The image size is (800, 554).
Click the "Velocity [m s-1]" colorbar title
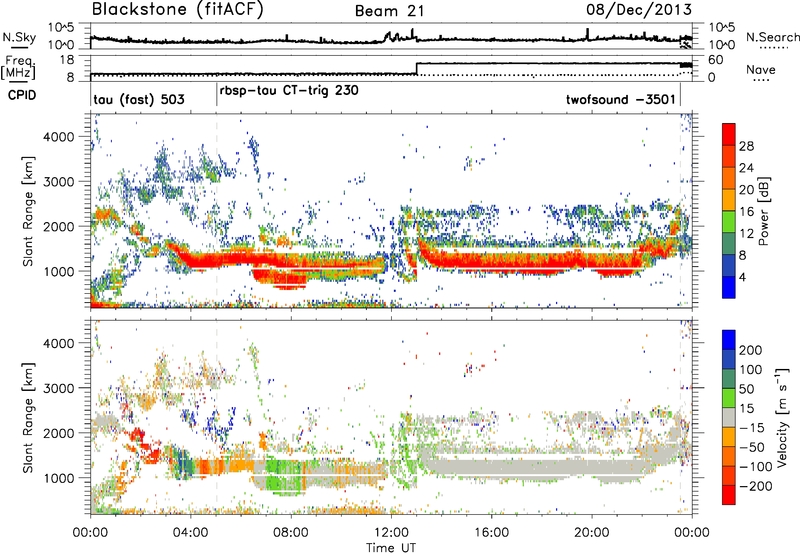tap(782, 417)
